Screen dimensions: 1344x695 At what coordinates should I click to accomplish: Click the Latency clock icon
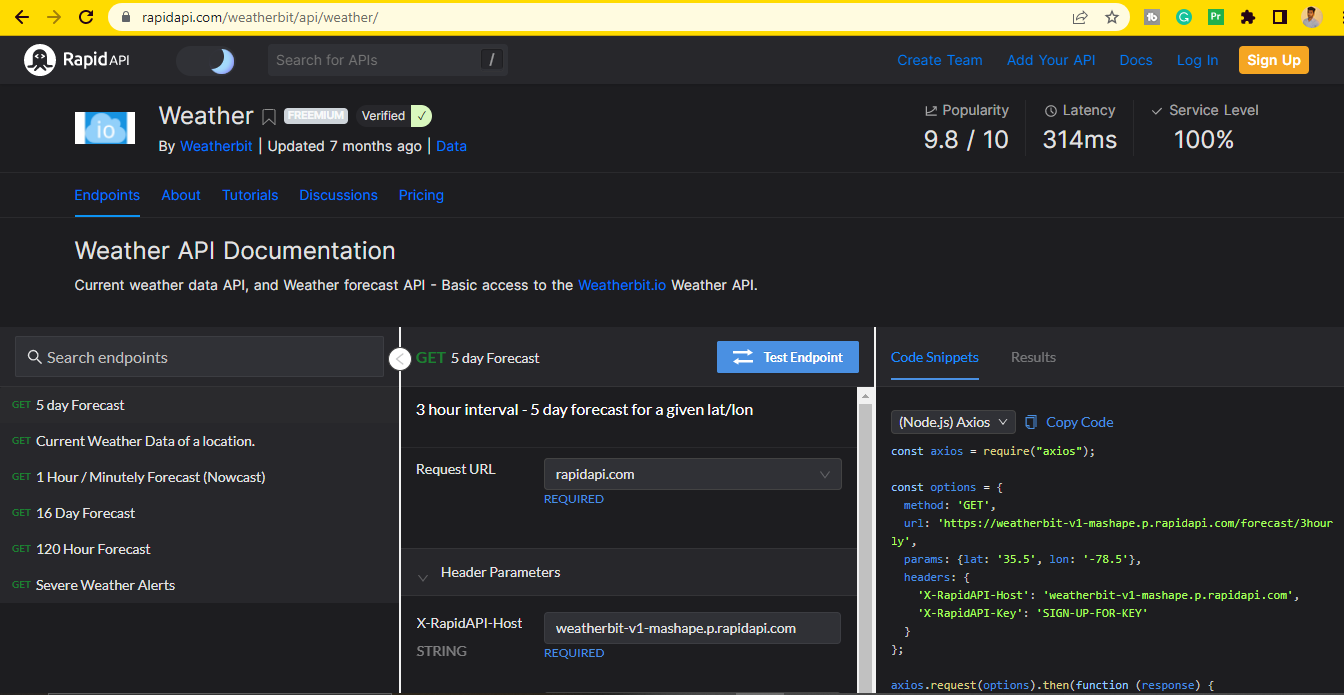point(1051,111)
